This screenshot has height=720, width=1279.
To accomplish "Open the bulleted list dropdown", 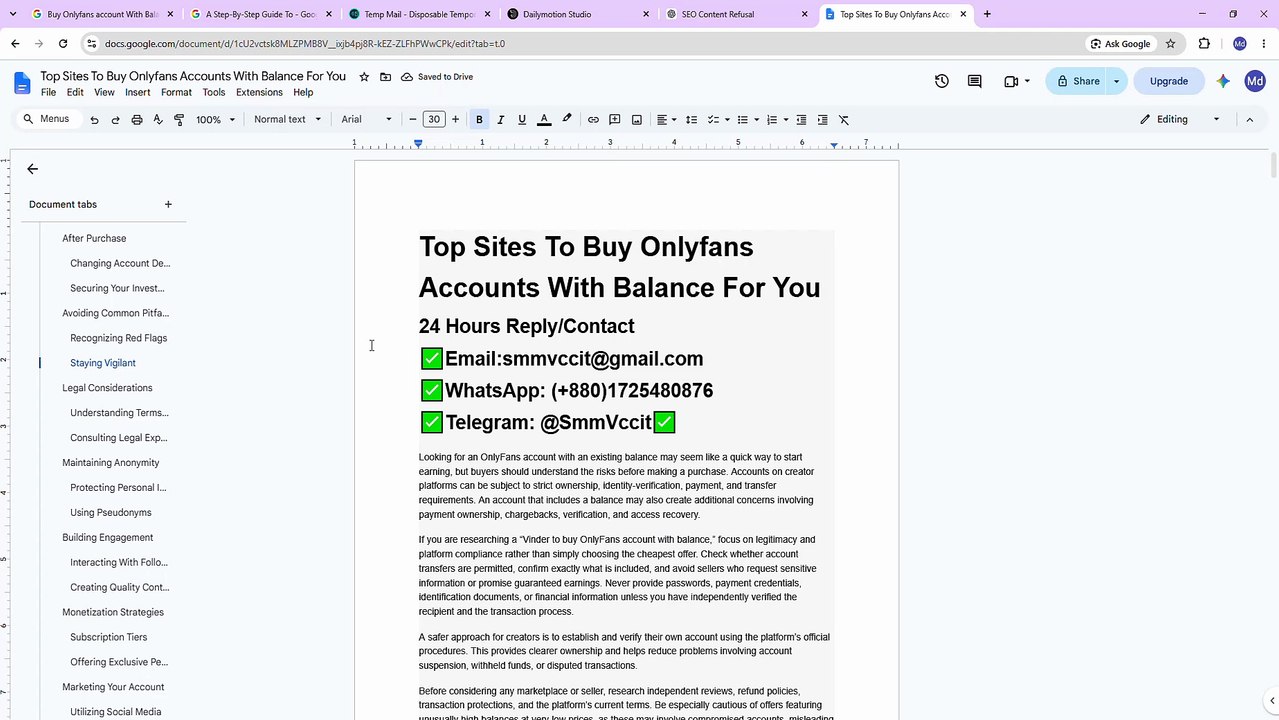I will tap(747, 119).
